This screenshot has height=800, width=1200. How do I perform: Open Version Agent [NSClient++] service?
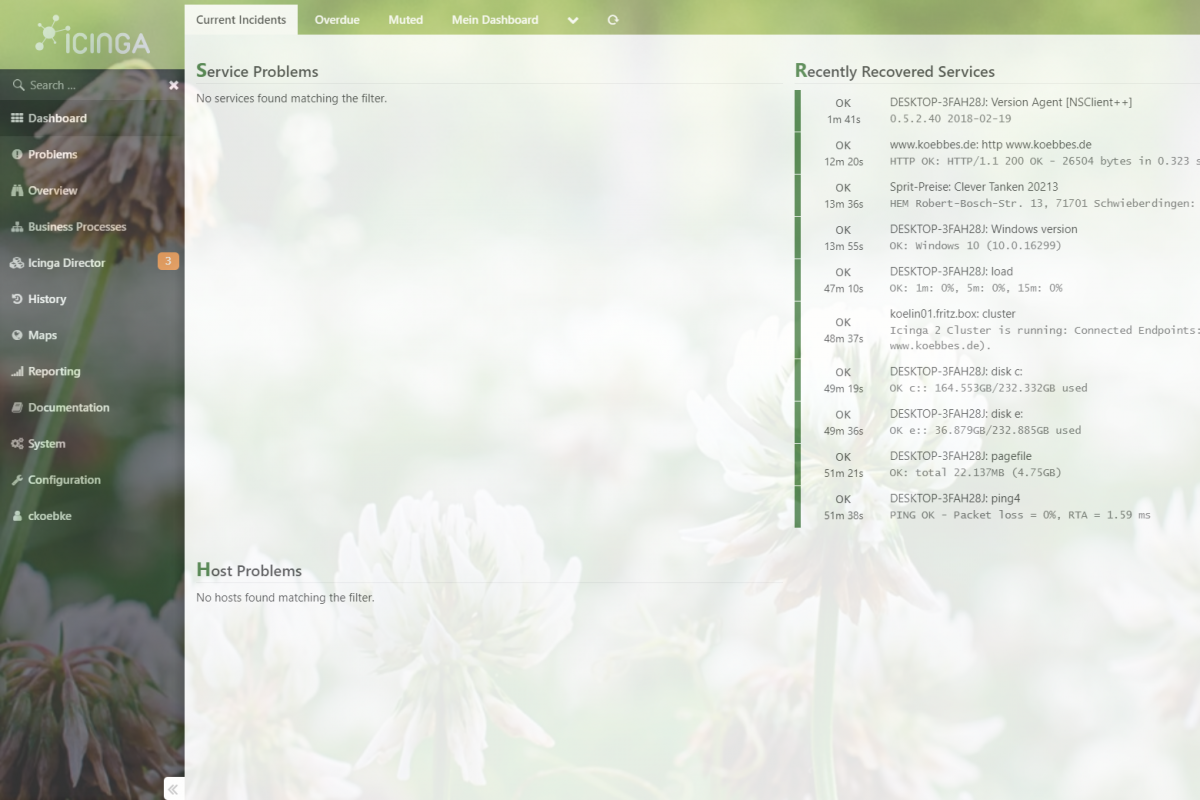1011,102
